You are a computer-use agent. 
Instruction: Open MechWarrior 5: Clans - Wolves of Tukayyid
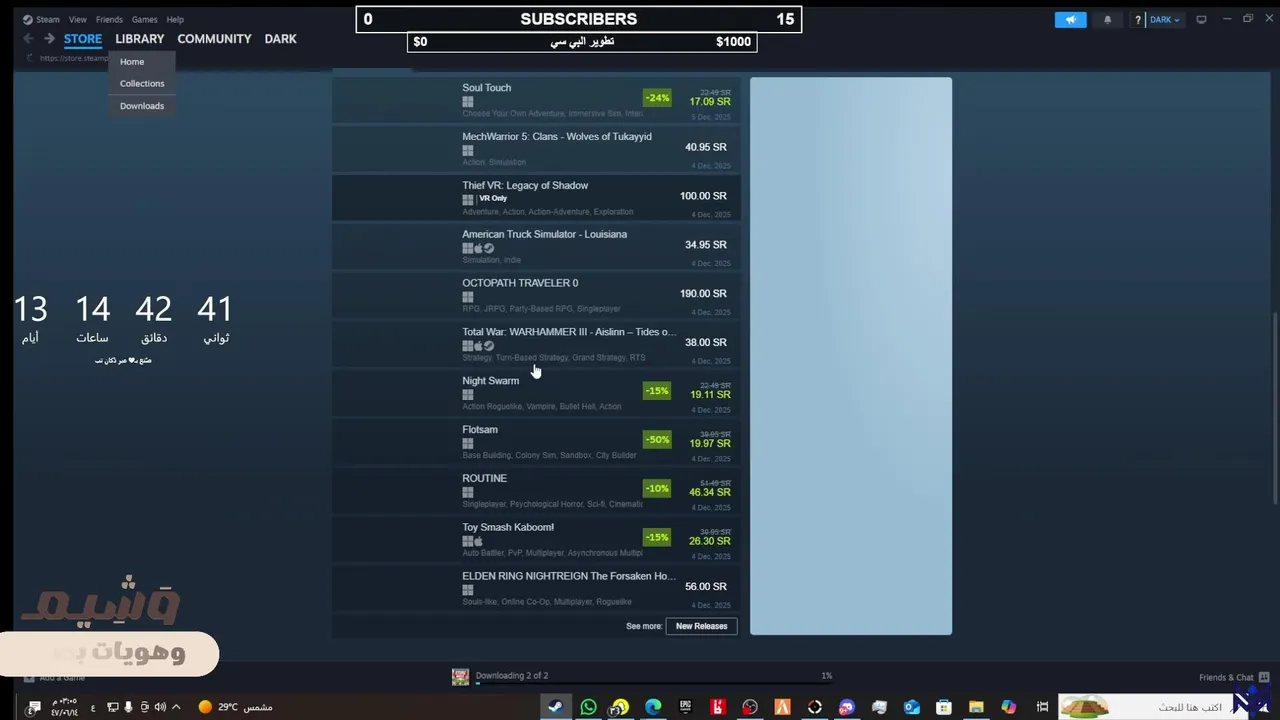(536, 148)
